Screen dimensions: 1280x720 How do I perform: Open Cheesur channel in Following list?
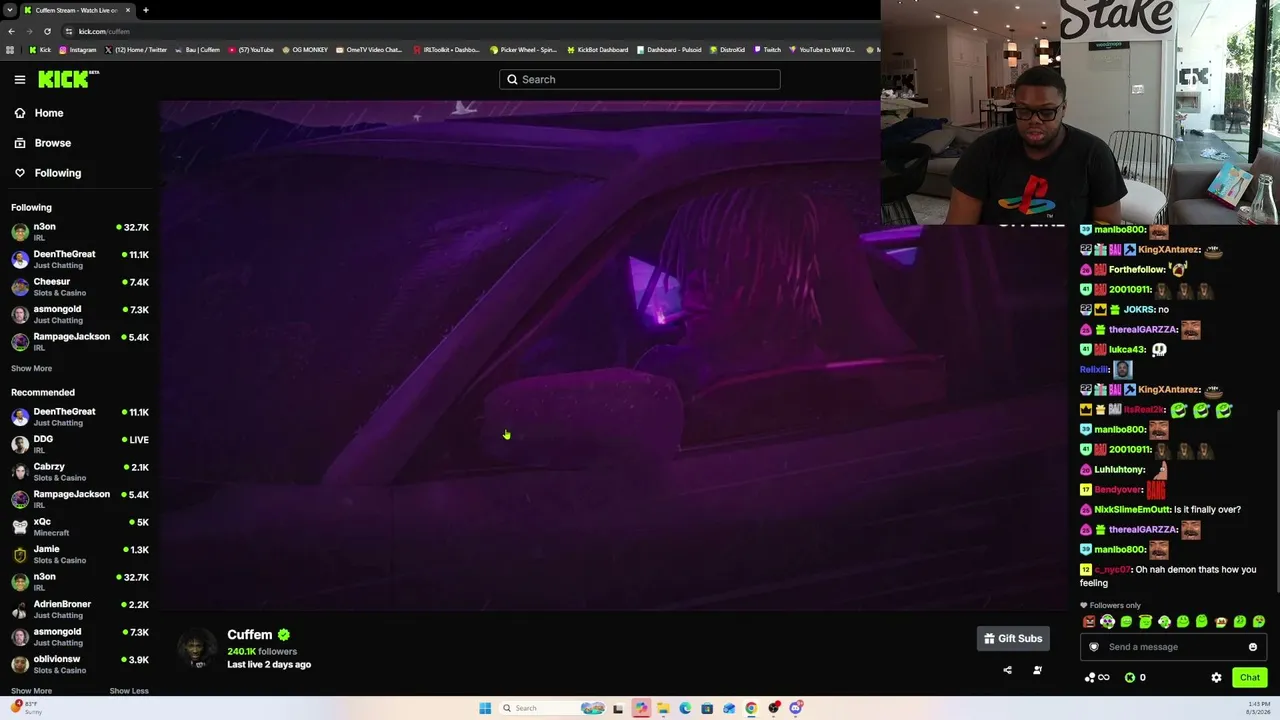tap(80, 286)
